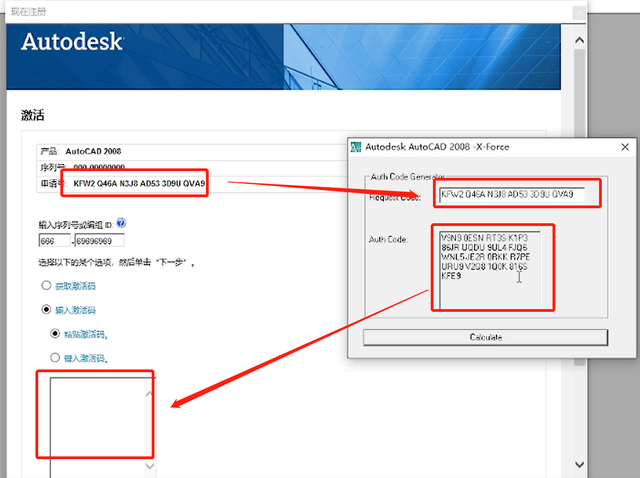Open the help icon beside 输入序列号或编组 ID
Screen dimensions: 640x478
(121, 223)
